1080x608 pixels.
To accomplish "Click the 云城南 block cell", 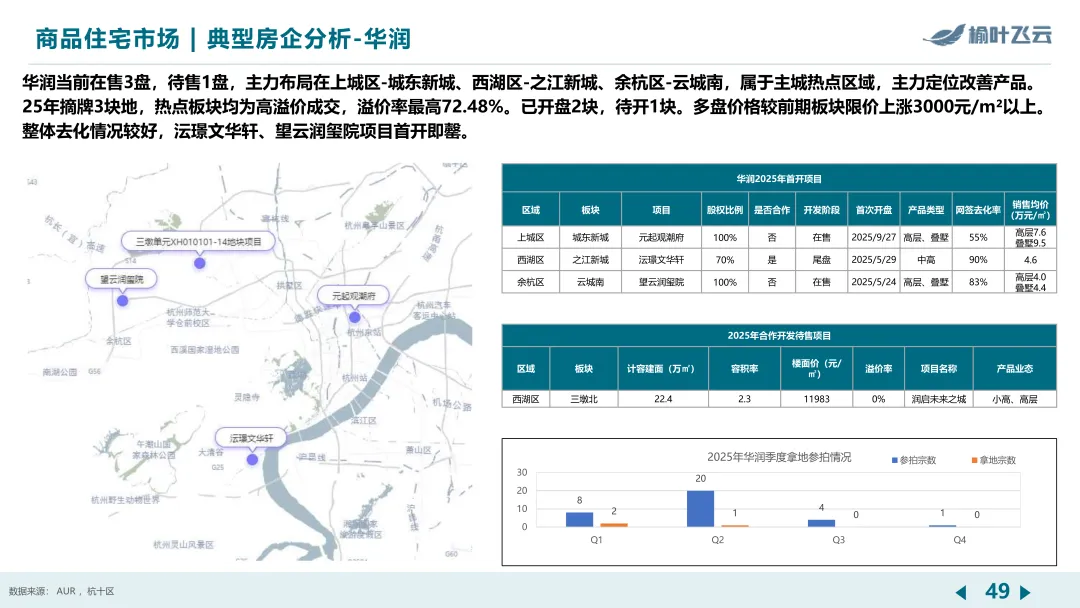I will 590,282.
